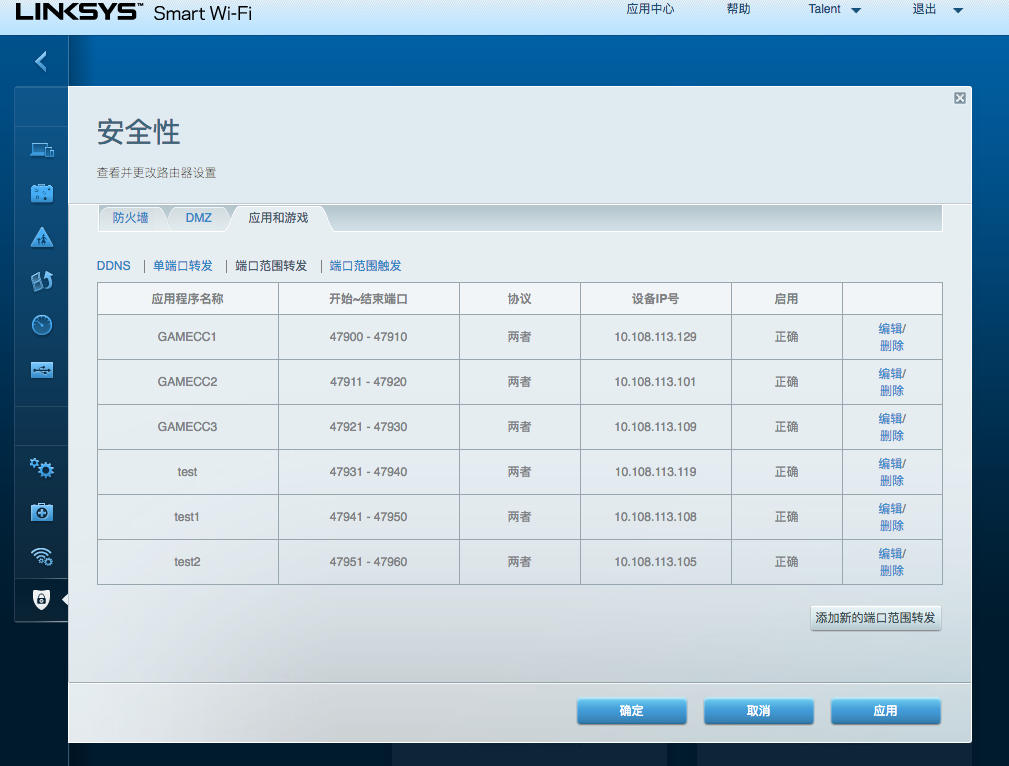This screenshot has width=1009, height=766.
Task: Select the security shield icon in sidebar
Action: 41,599
